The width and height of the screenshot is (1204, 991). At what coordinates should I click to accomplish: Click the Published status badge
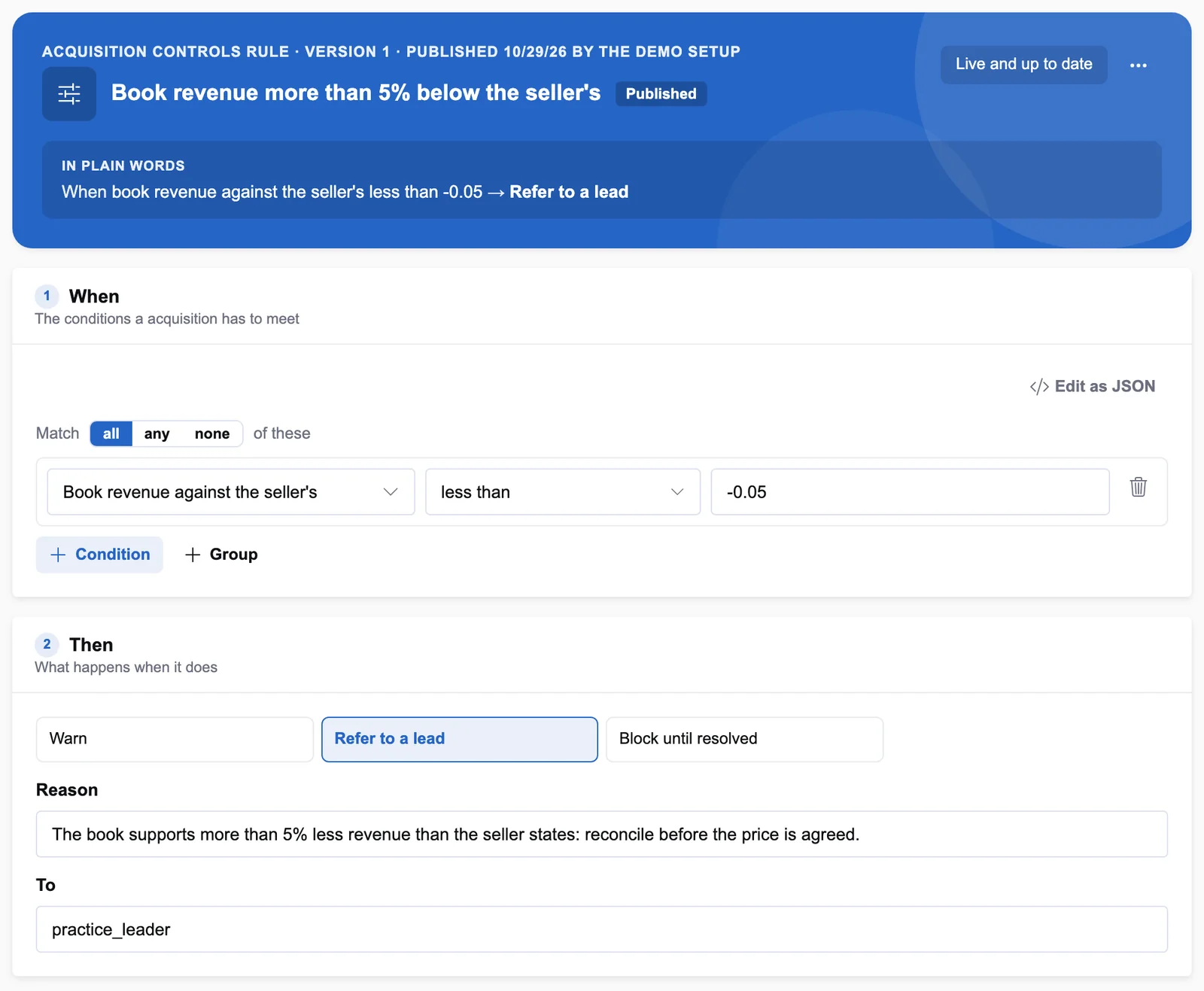point(661,94)
